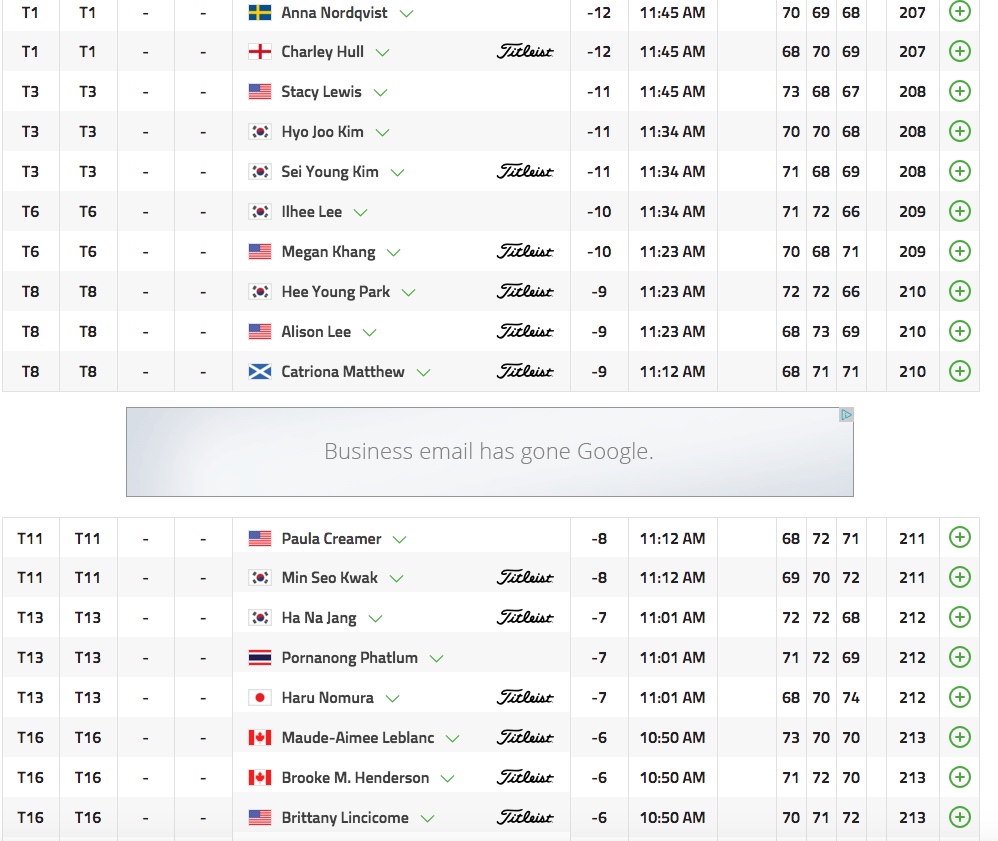Click the plus circle for Brooke M. Henderson
The width and height of the screenshot is (998, 841).
959,777
